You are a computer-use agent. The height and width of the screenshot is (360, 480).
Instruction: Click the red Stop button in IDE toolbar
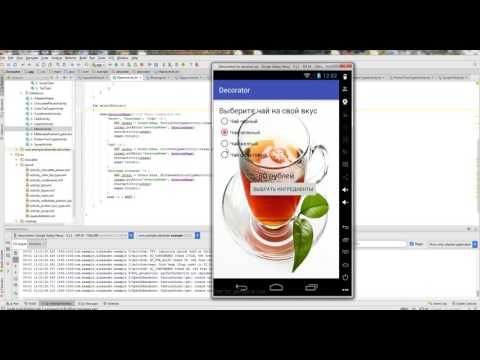coord(142,65)
